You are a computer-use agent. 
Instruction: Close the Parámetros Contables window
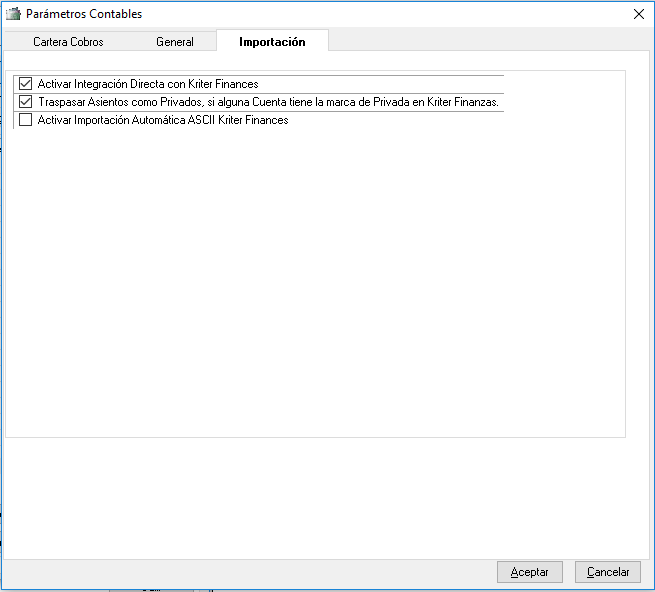tap(638, 14)
